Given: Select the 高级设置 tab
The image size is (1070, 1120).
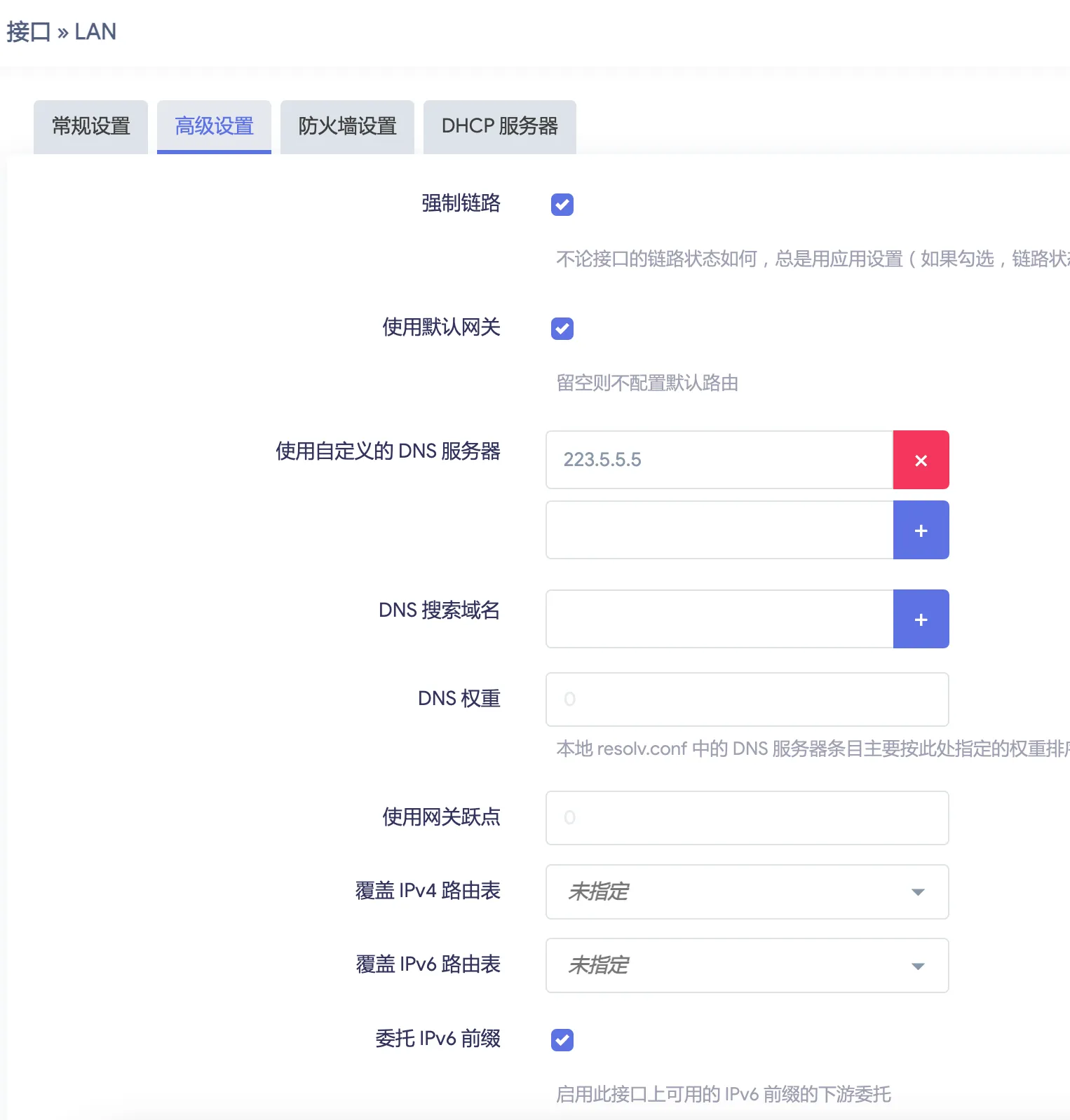Looking at the screenshot, I should 214,126.
